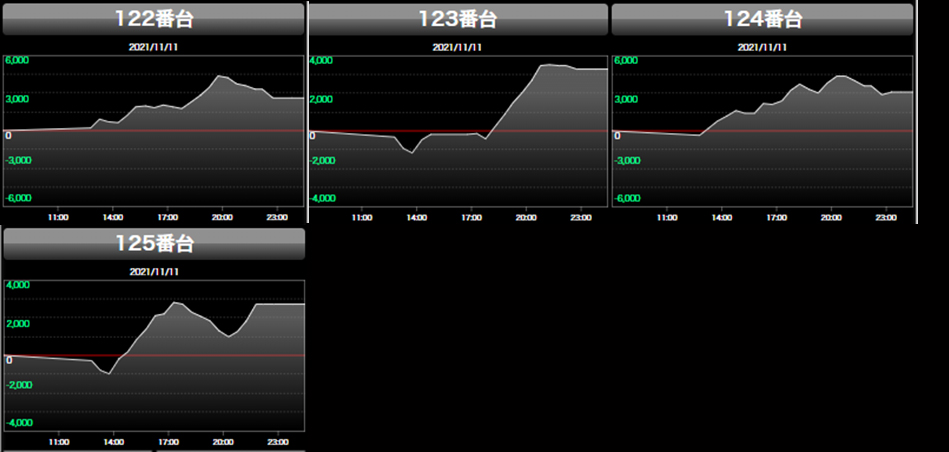Click the 3,000 axis label on 122番台 graph

click(17, 99)
